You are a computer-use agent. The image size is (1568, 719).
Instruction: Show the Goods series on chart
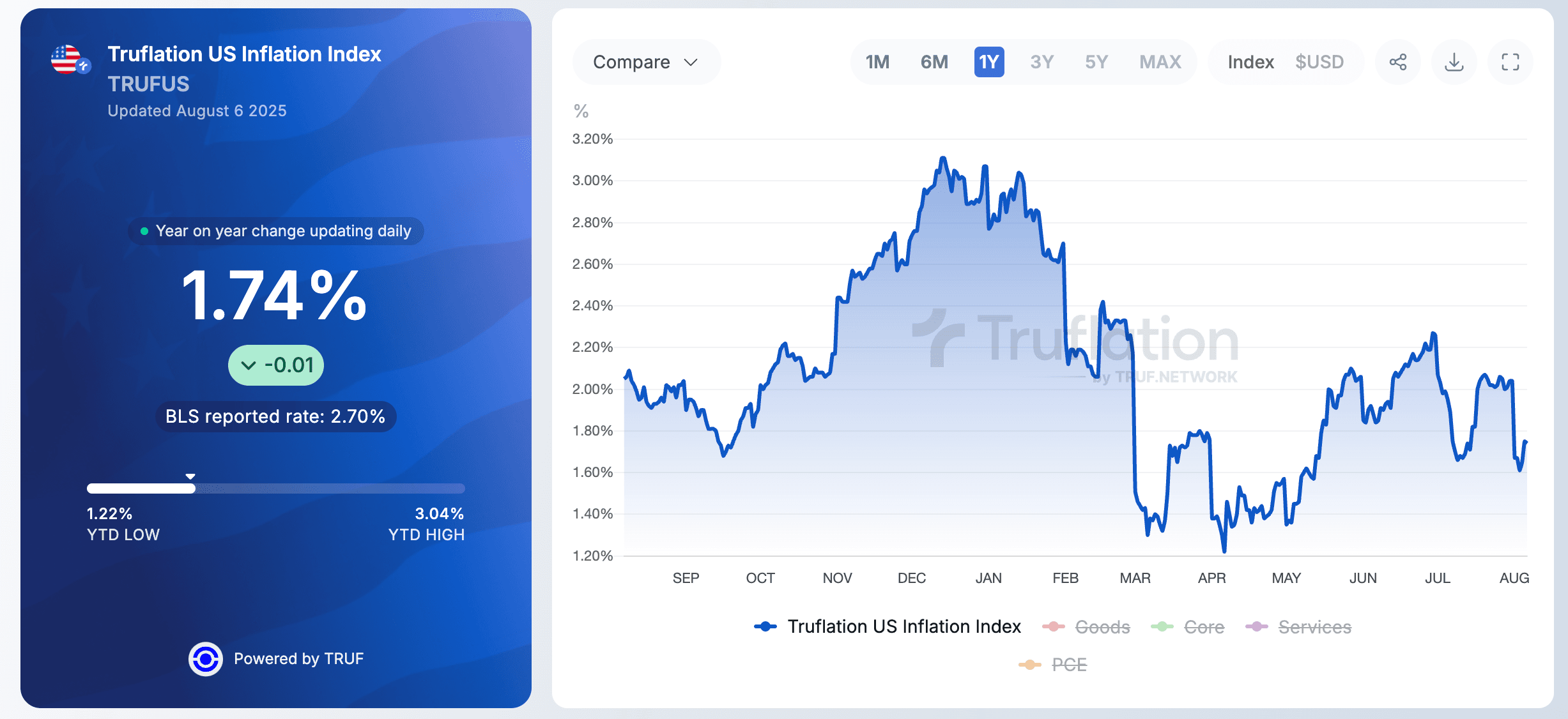coord(1086,627)
